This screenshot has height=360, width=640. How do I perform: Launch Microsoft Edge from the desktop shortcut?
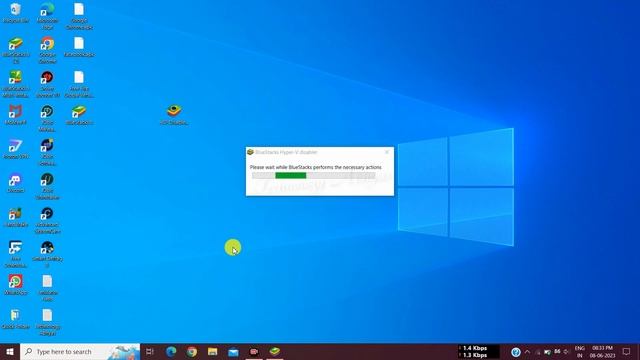tap(47, 16)
